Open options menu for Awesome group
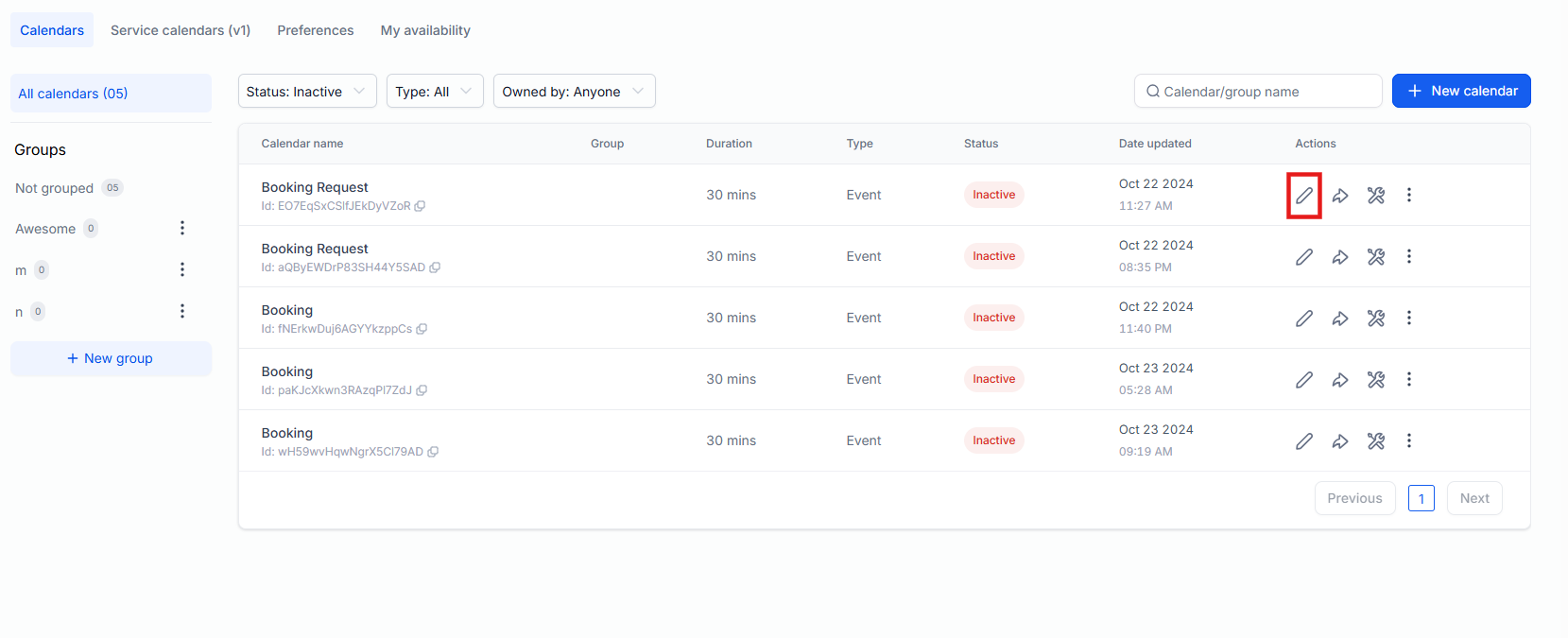Viewport: 1568px width, 638px height. click(x=182, y=228)
